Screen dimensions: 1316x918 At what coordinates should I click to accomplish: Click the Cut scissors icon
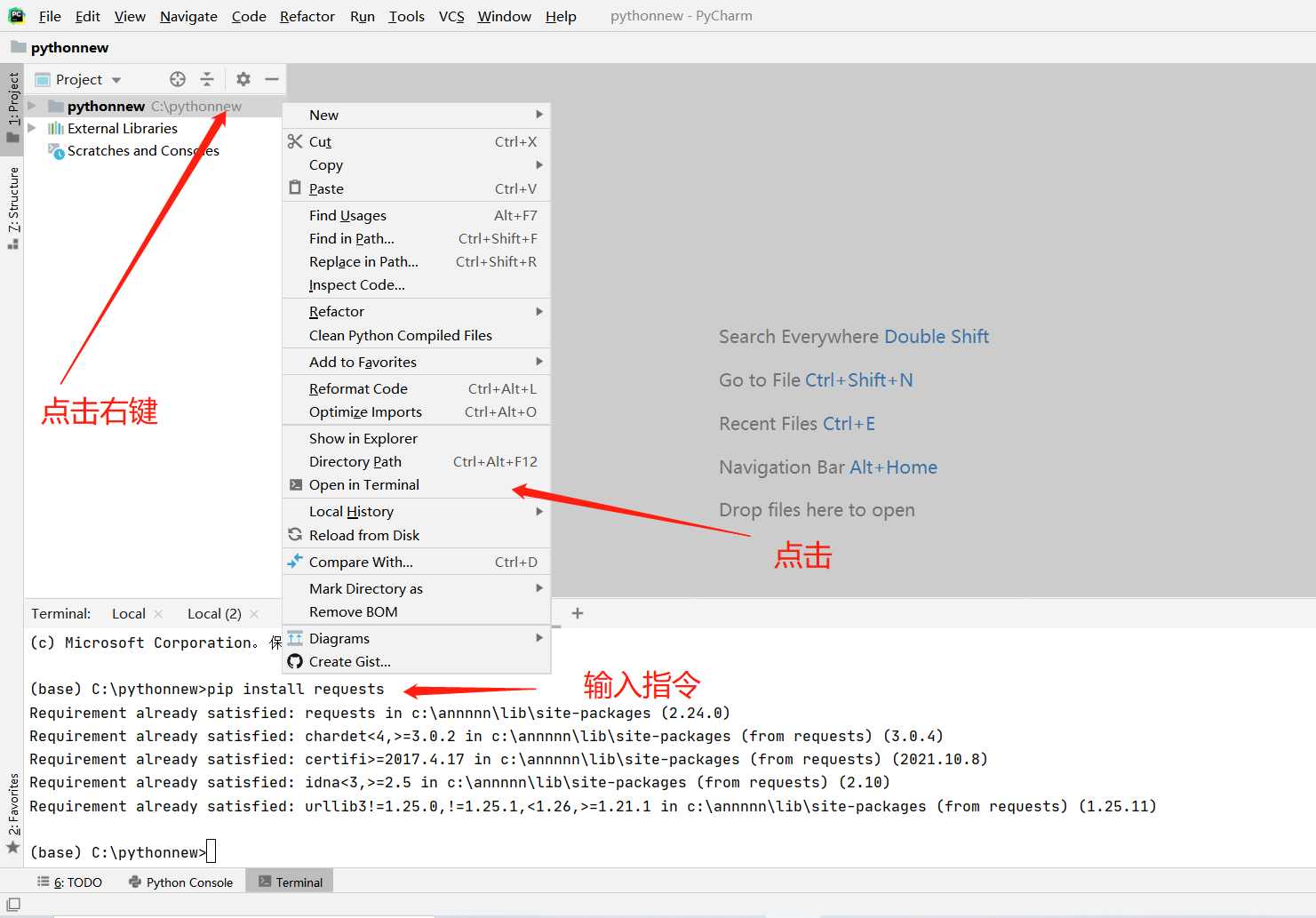[295, 141]
